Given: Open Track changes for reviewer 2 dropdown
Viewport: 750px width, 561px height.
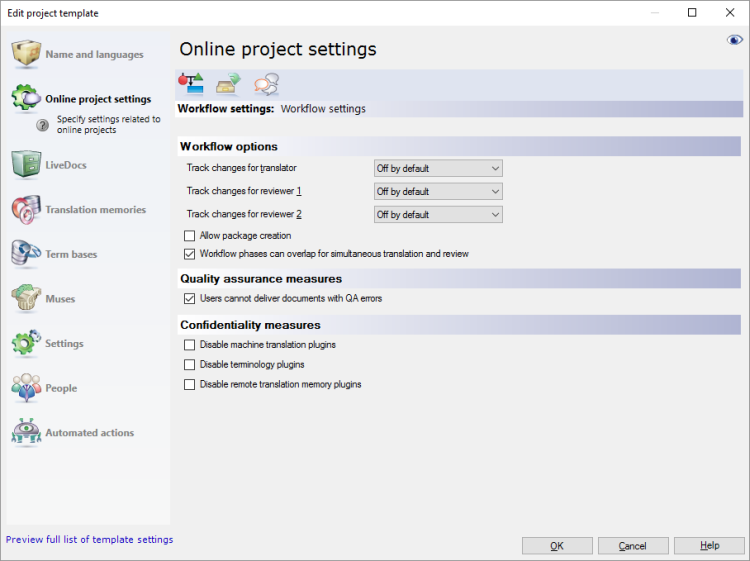Looking at the screenshot, I should pyautogui.click(x=438, y=214).
